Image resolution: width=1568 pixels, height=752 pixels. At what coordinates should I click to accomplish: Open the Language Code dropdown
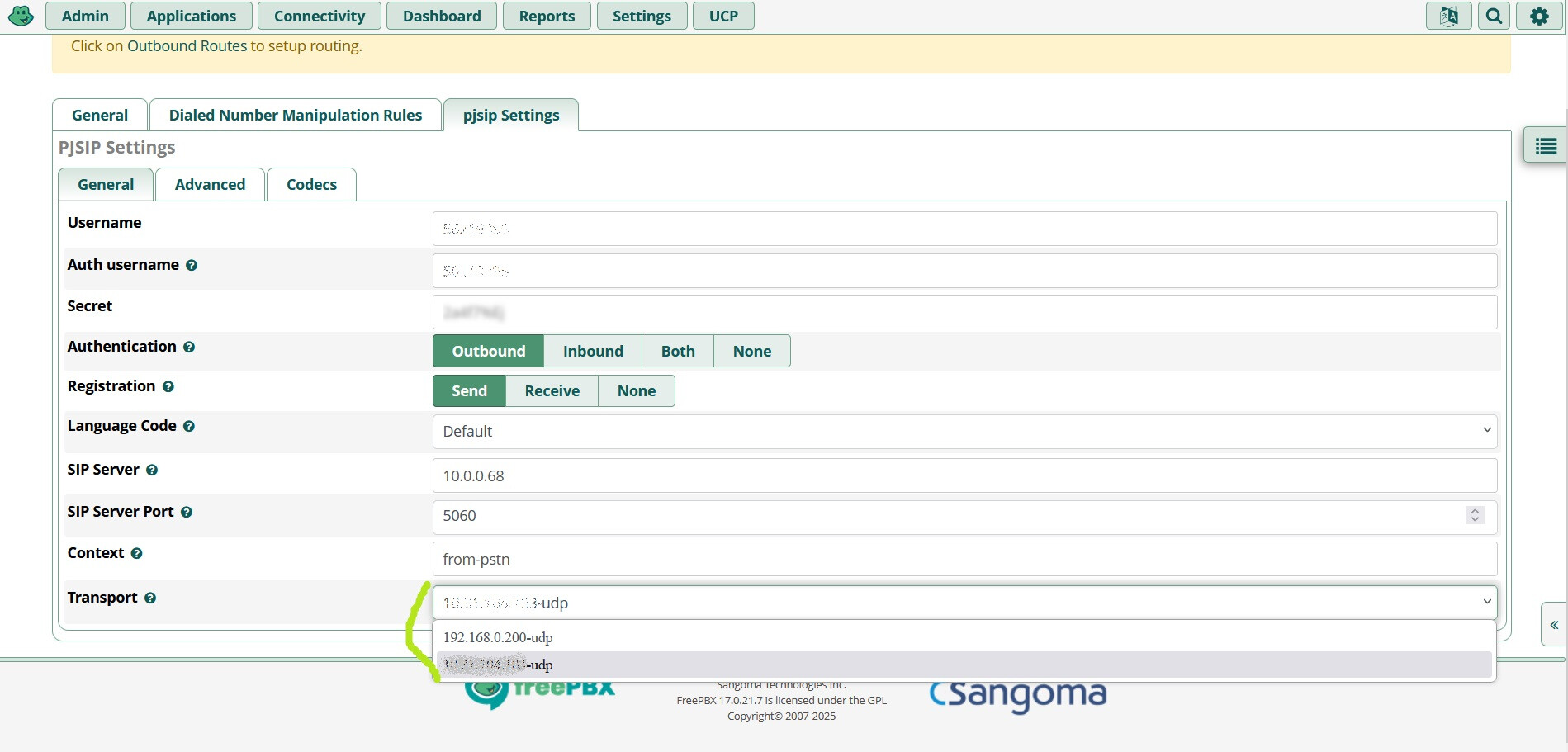(964, 431)
